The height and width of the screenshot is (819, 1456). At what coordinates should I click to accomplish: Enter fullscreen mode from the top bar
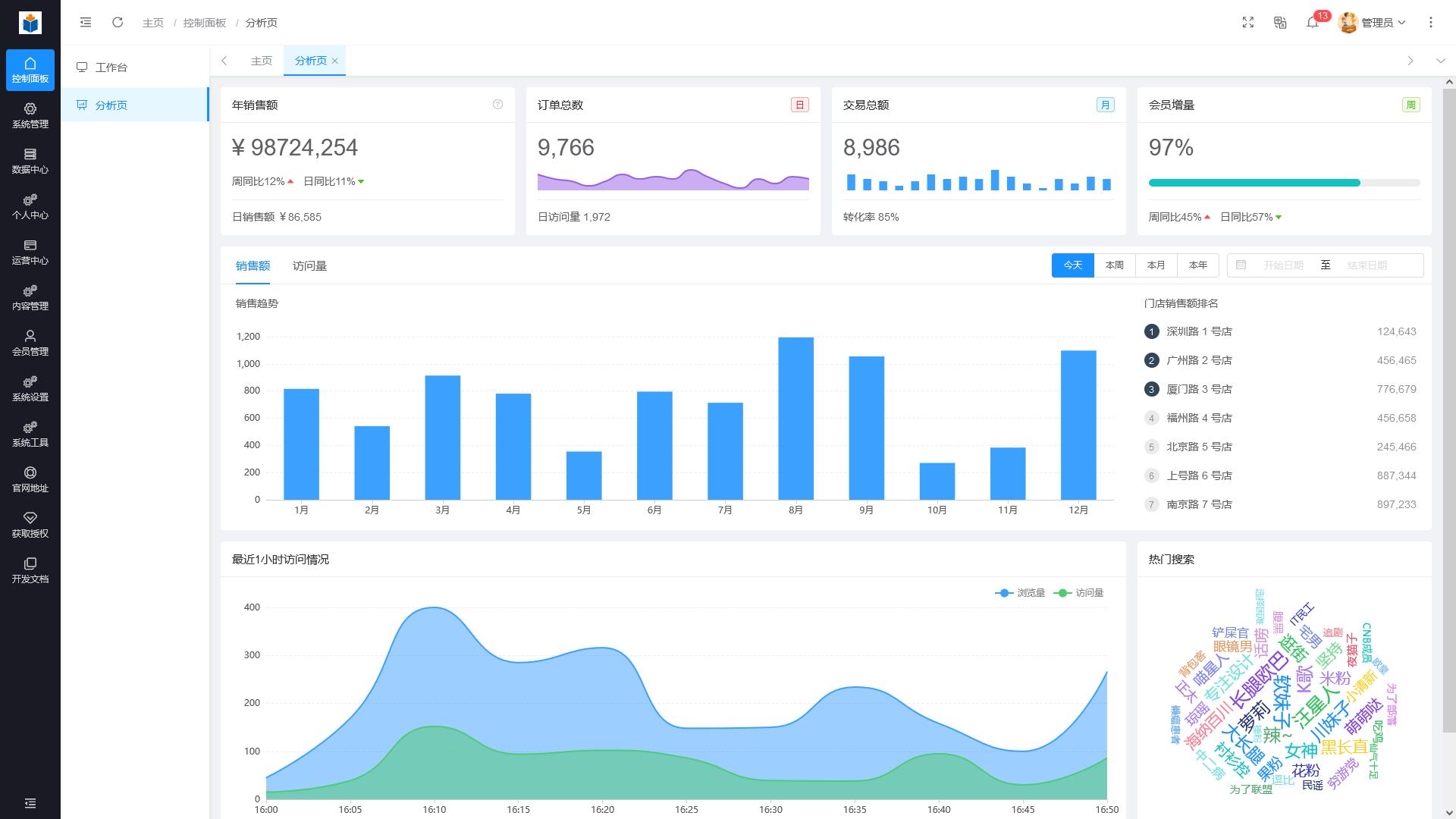[x=1248, y=23]
